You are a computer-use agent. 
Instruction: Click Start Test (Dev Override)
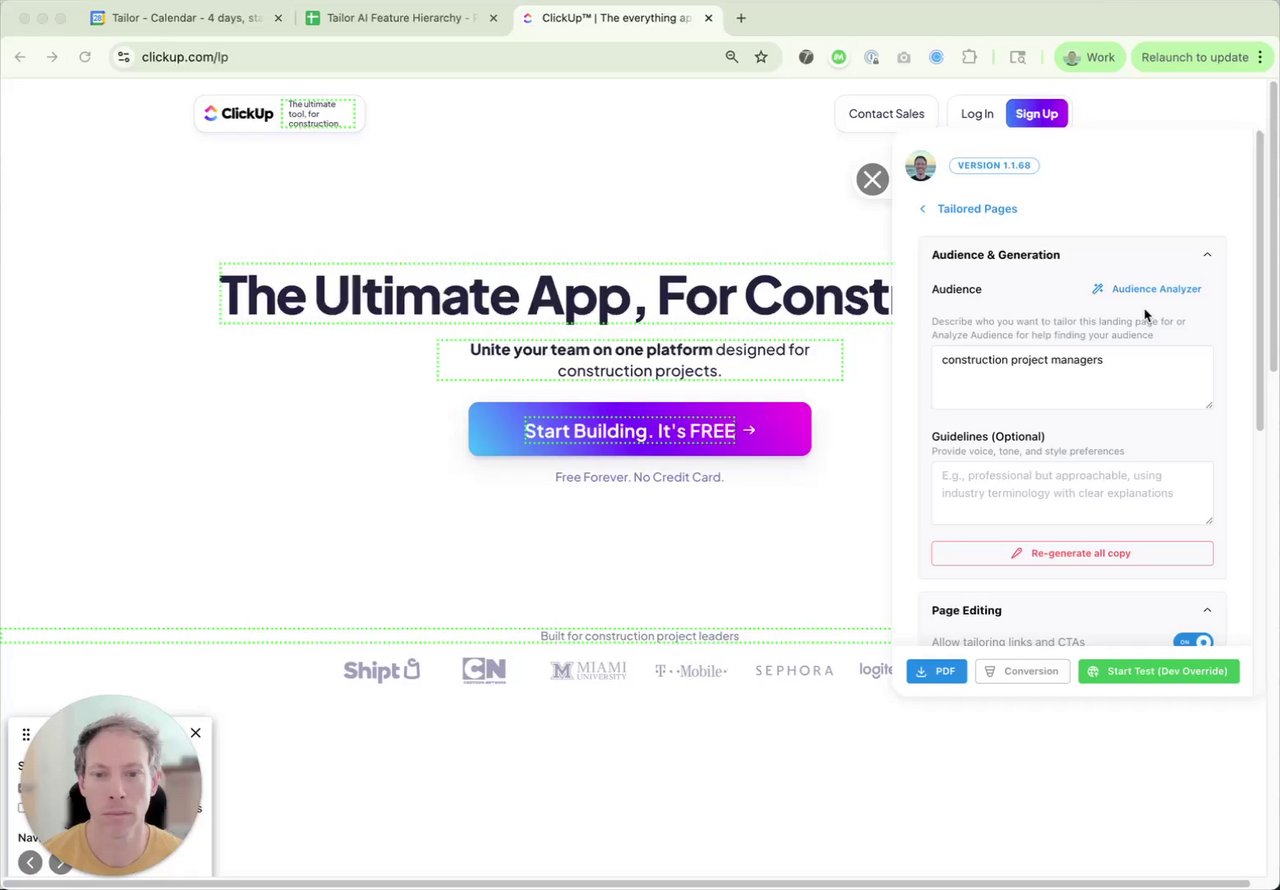click(x=1158, y=671)
